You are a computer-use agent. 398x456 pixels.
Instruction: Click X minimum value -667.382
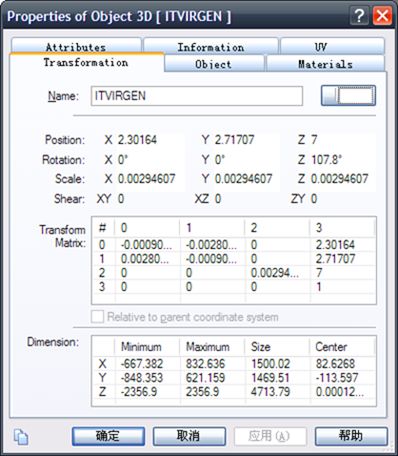click(142, 364)
